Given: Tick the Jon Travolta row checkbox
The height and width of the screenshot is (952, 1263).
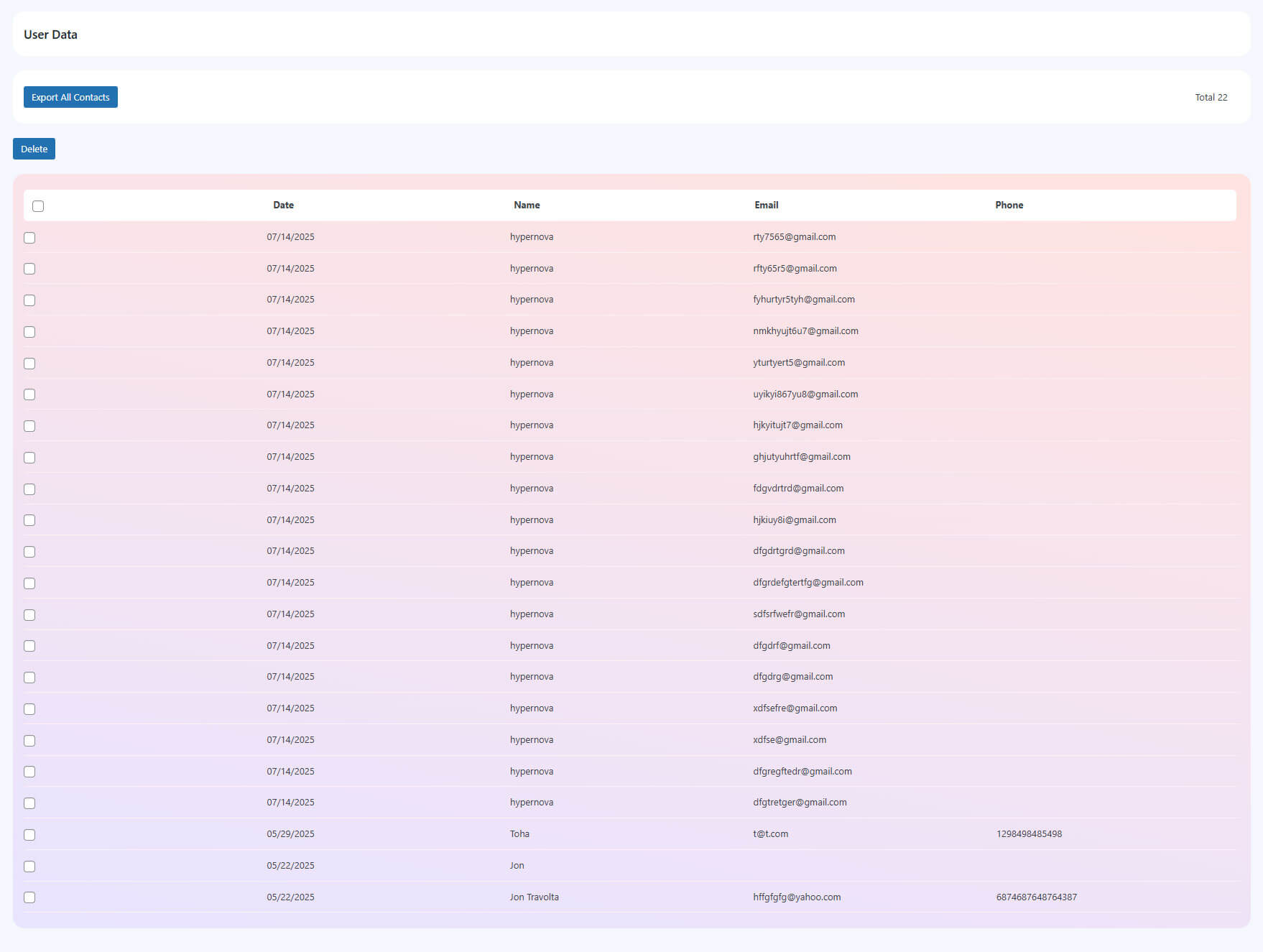Looking at the screenshot, I should 29,897.
